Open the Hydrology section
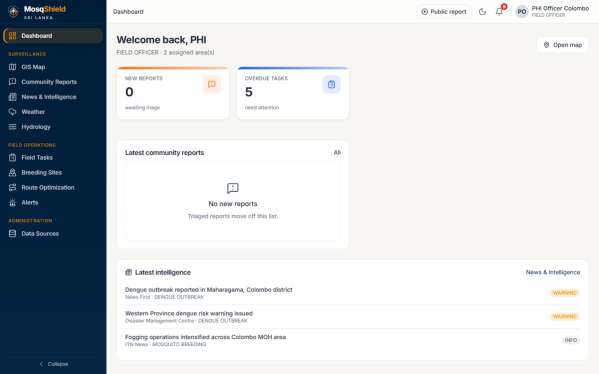This screenshot has height=374, width=599. pyautogui.click(x=53, y=127)
